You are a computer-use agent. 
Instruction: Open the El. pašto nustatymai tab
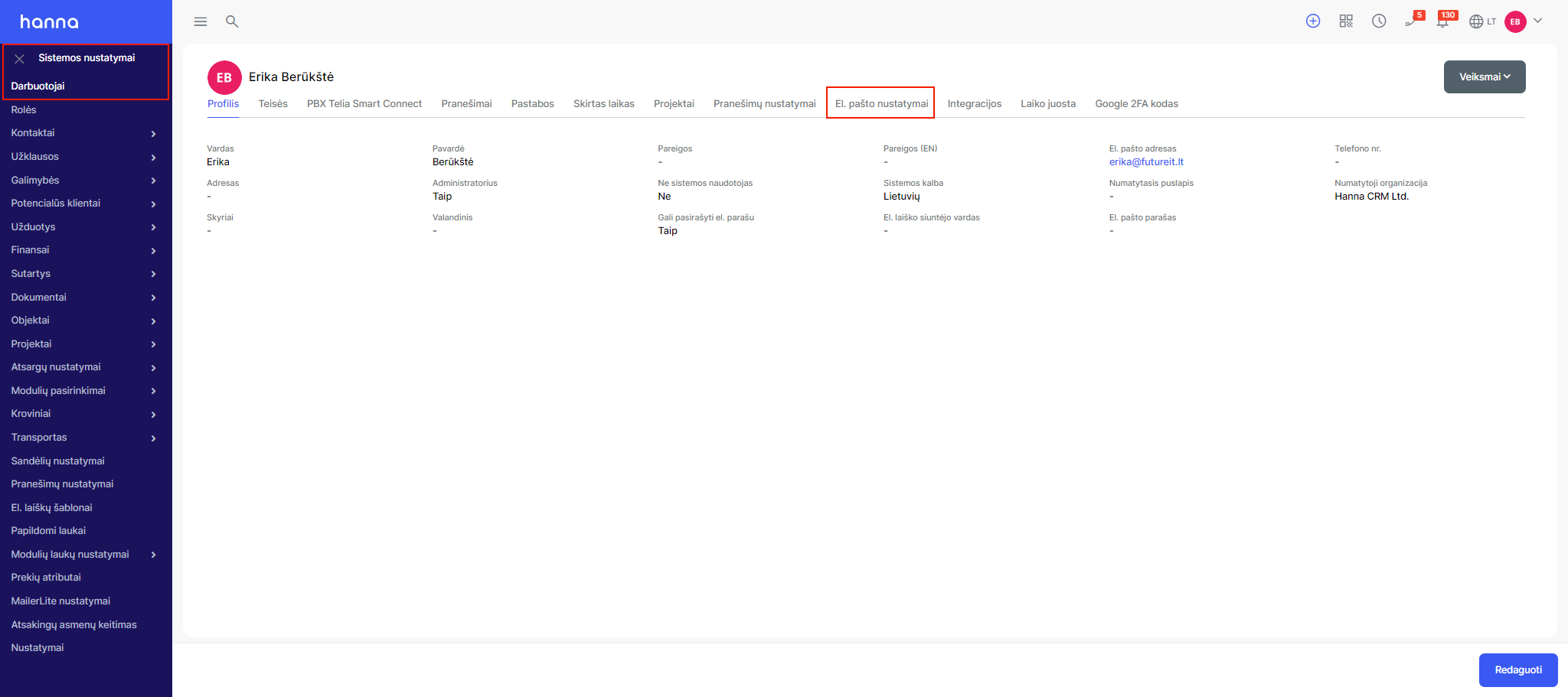tap(881, 103)
